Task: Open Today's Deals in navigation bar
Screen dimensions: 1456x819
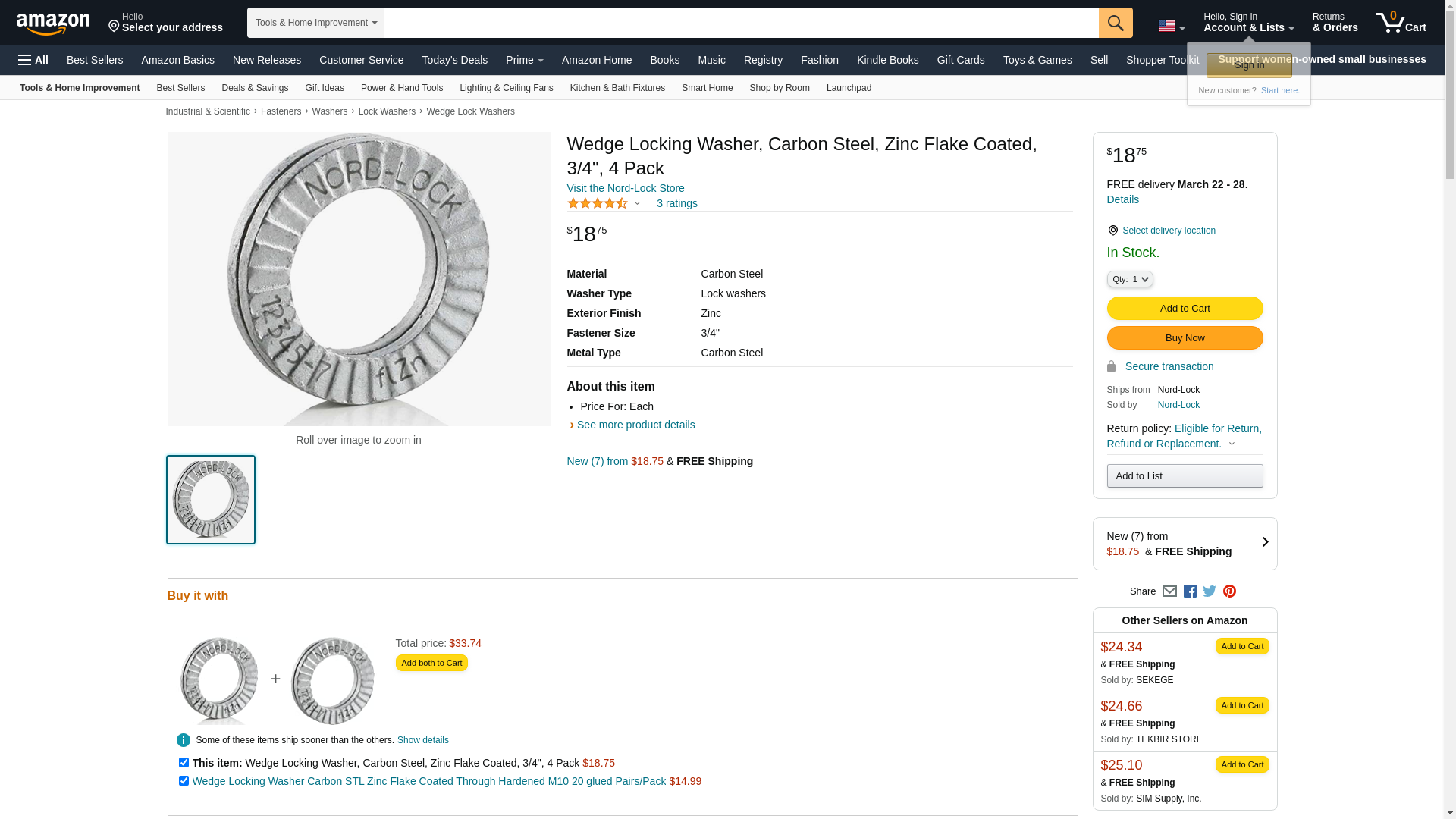Action: tap(454, 60)
